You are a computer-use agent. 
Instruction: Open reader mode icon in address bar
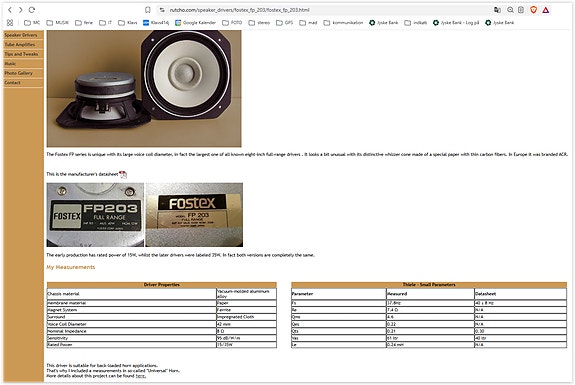tap(521, 10)
